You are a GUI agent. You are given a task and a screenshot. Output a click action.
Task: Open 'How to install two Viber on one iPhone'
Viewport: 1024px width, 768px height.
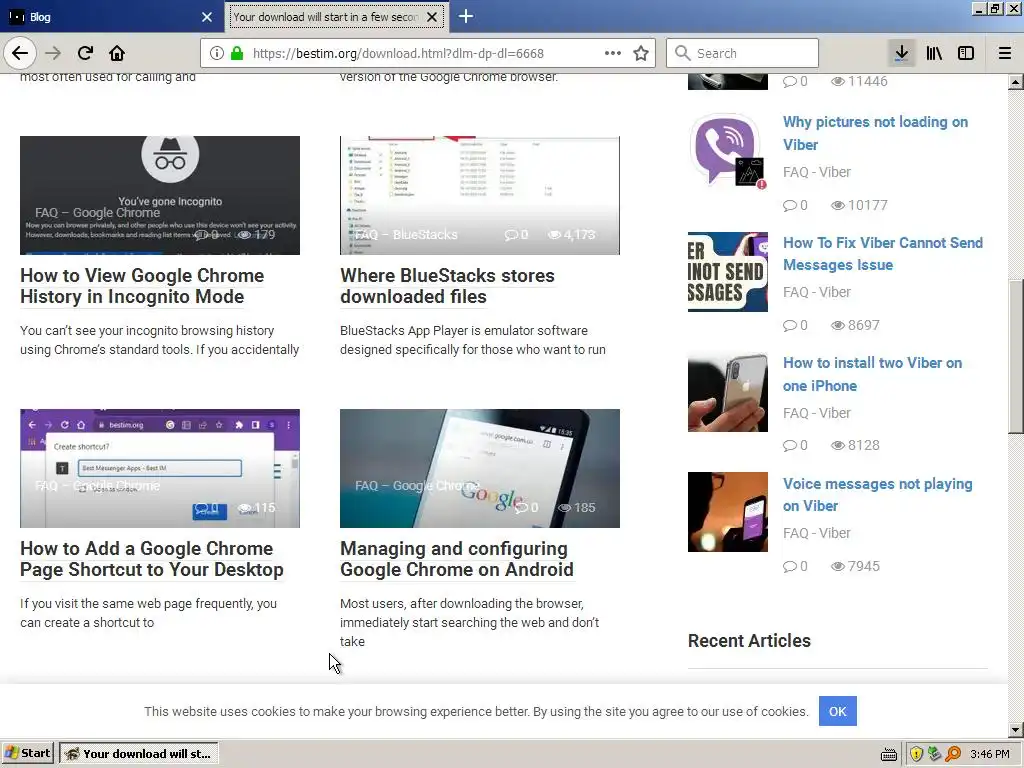872,374
